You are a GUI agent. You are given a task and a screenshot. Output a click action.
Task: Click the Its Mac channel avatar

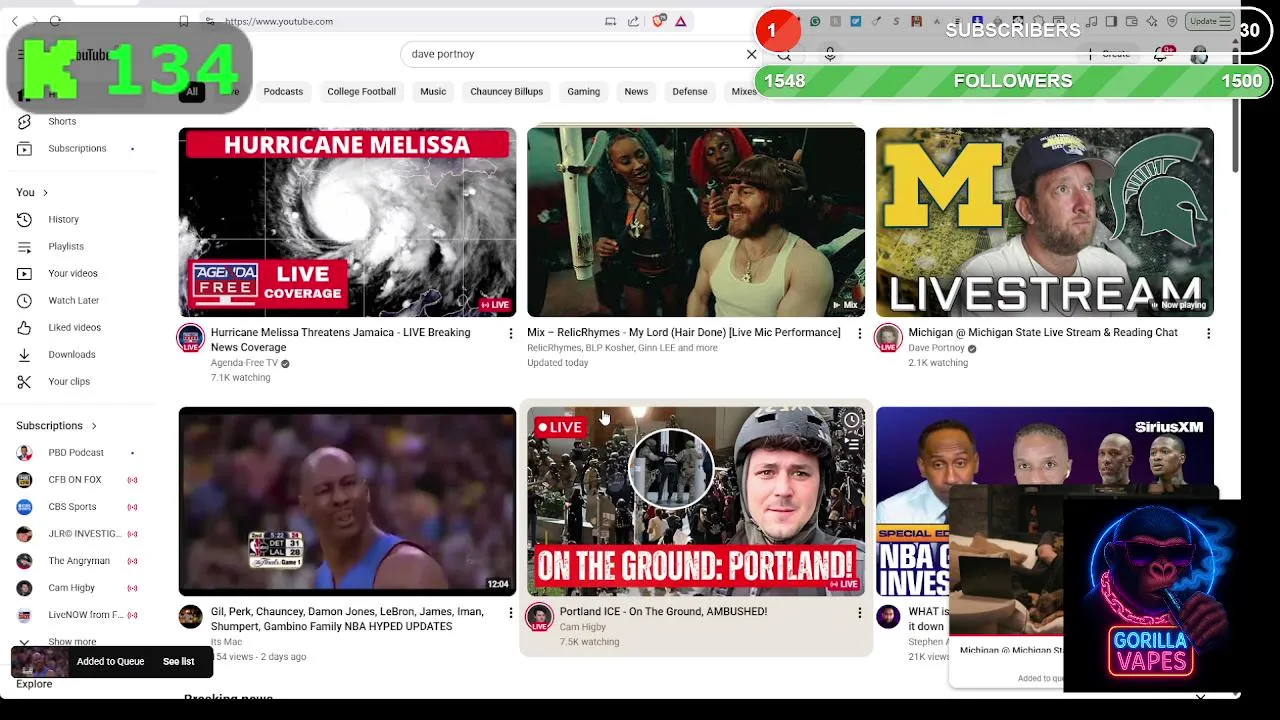190,616
